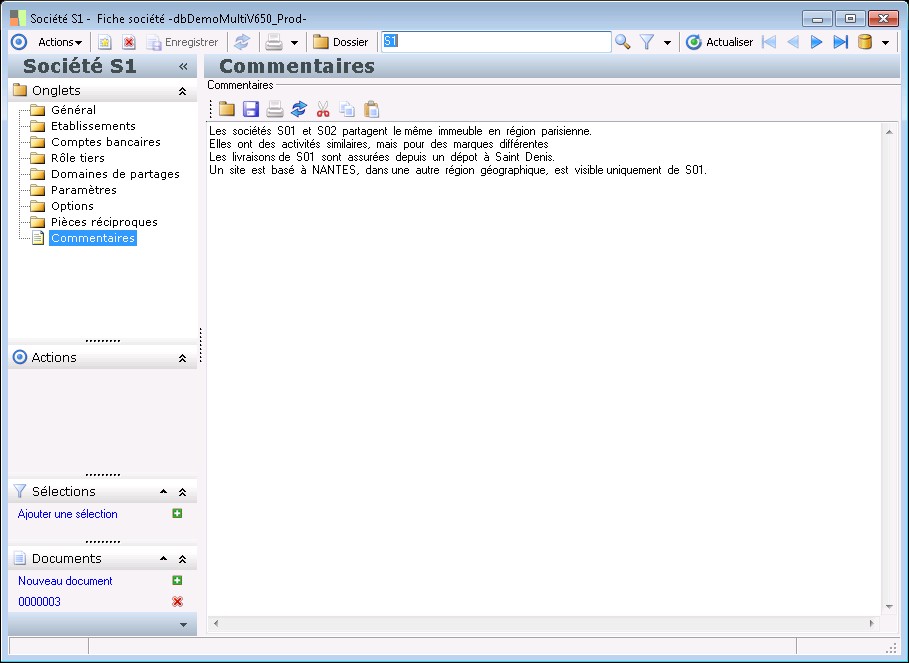Delete document 0000003 with red X
The image size is (909, 663).
pyautogui.click(x=177, y=601)
